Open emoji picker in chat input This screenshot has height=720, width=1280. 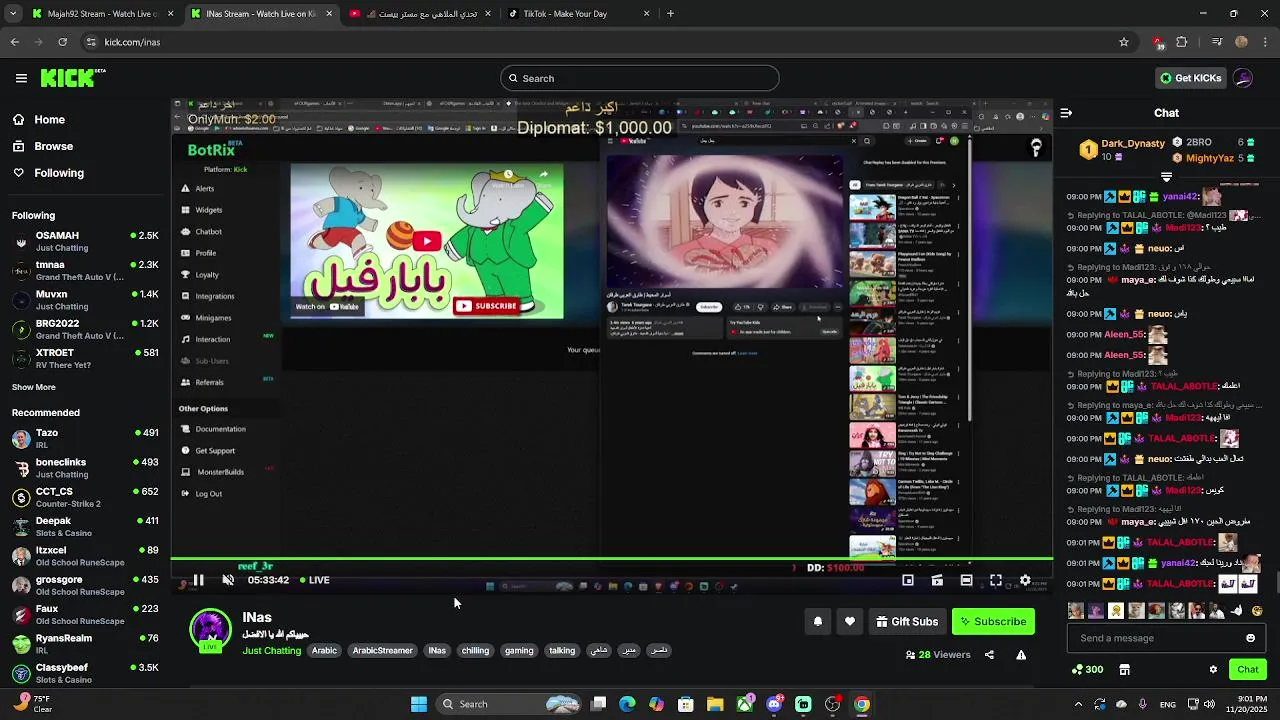click(1250, 638)
